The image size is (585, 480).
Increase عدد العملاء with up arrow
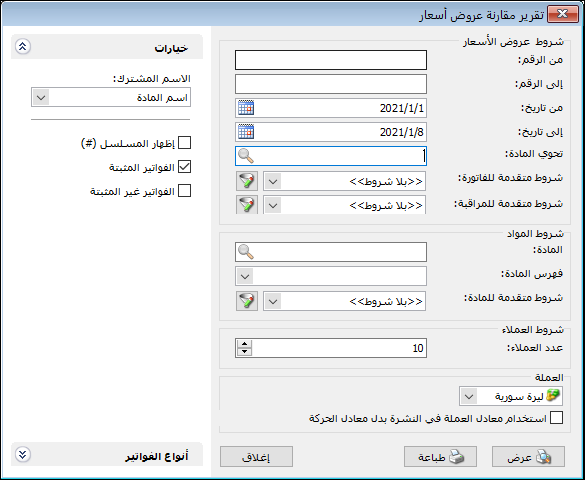point(245,344)
